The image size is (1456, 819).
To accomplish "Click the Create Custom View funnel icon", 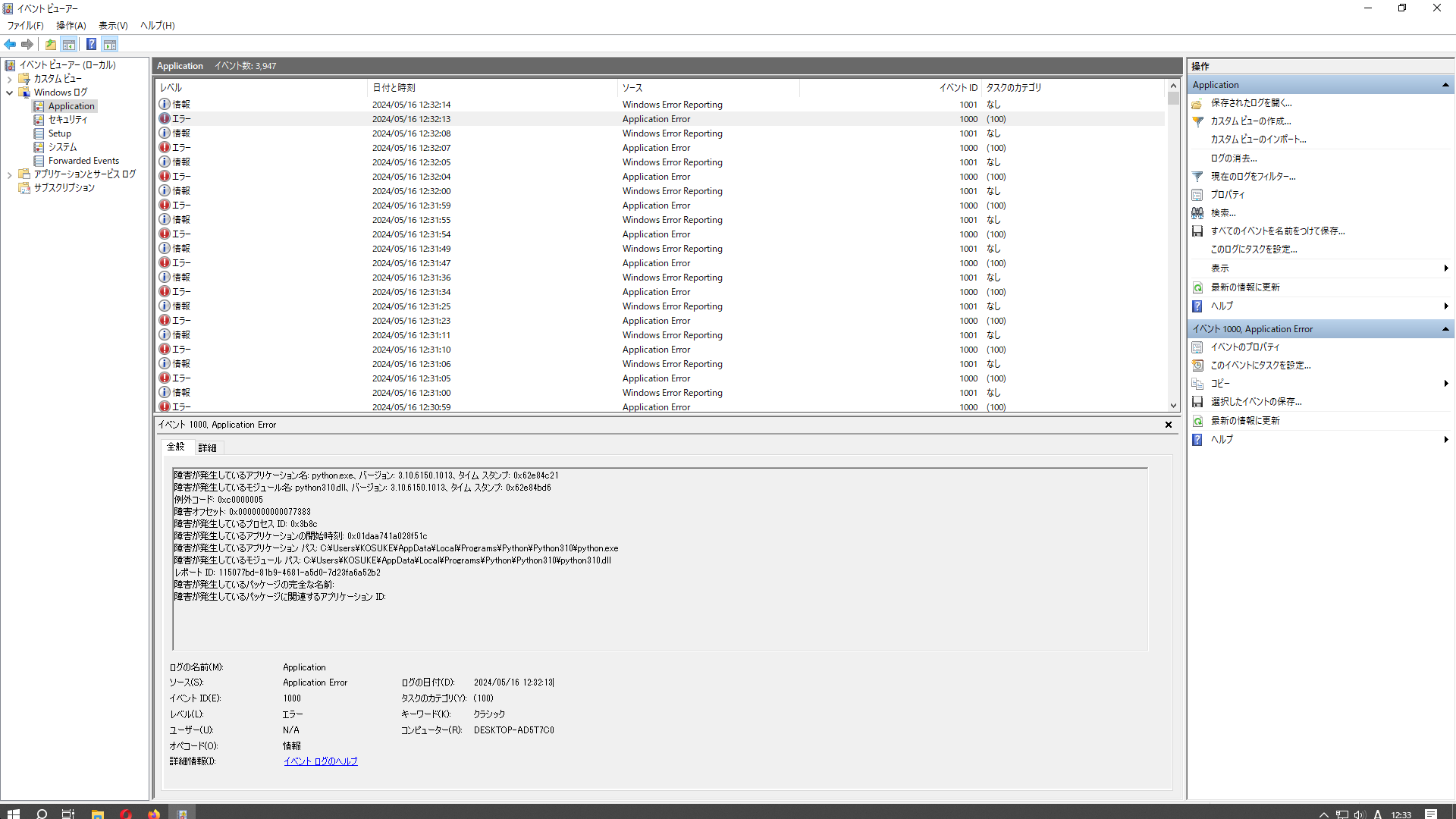I will point(1197,121).
